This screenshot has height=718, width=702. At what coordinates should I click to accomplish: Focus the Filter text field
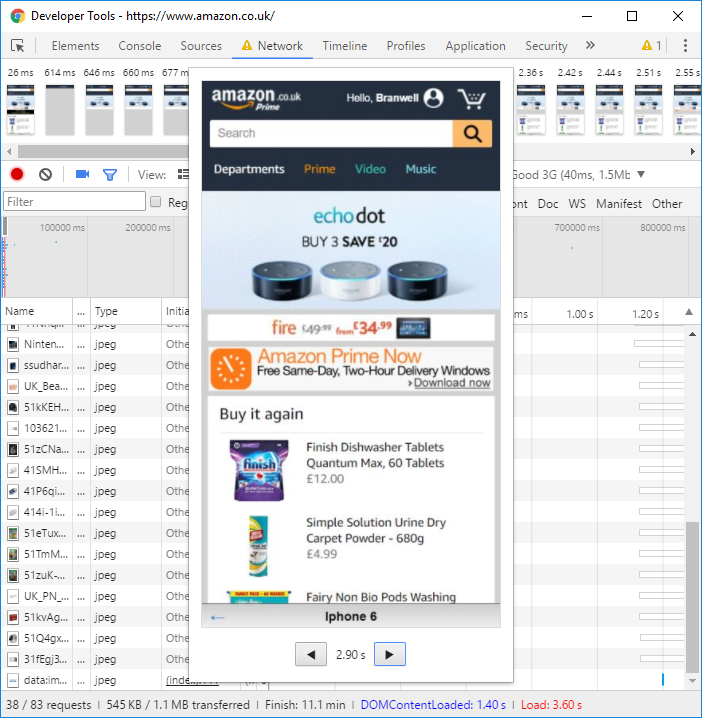74,201
